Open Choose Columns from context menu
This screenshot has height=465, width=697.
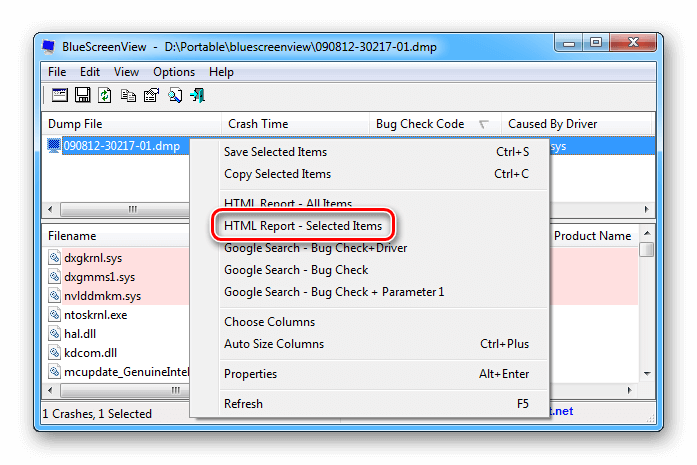pyautogui.click(x=370, y=322)
